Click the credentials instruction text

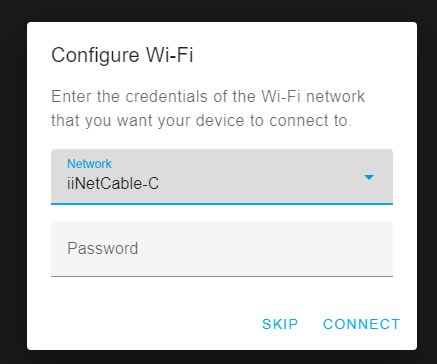pos(208,108)
